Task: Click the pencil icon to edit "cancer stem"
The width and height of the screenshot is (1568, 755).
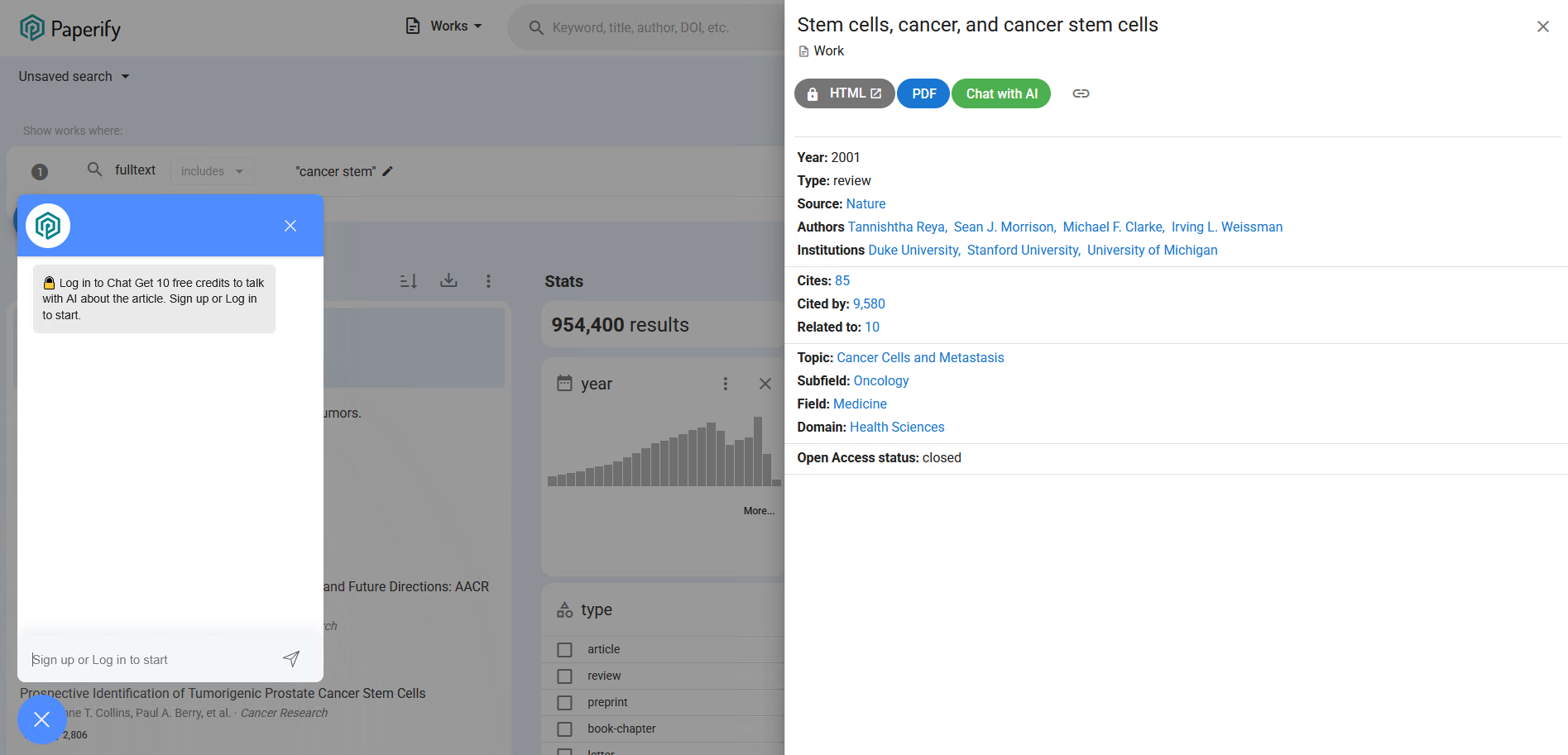Action: coord(388,171)
